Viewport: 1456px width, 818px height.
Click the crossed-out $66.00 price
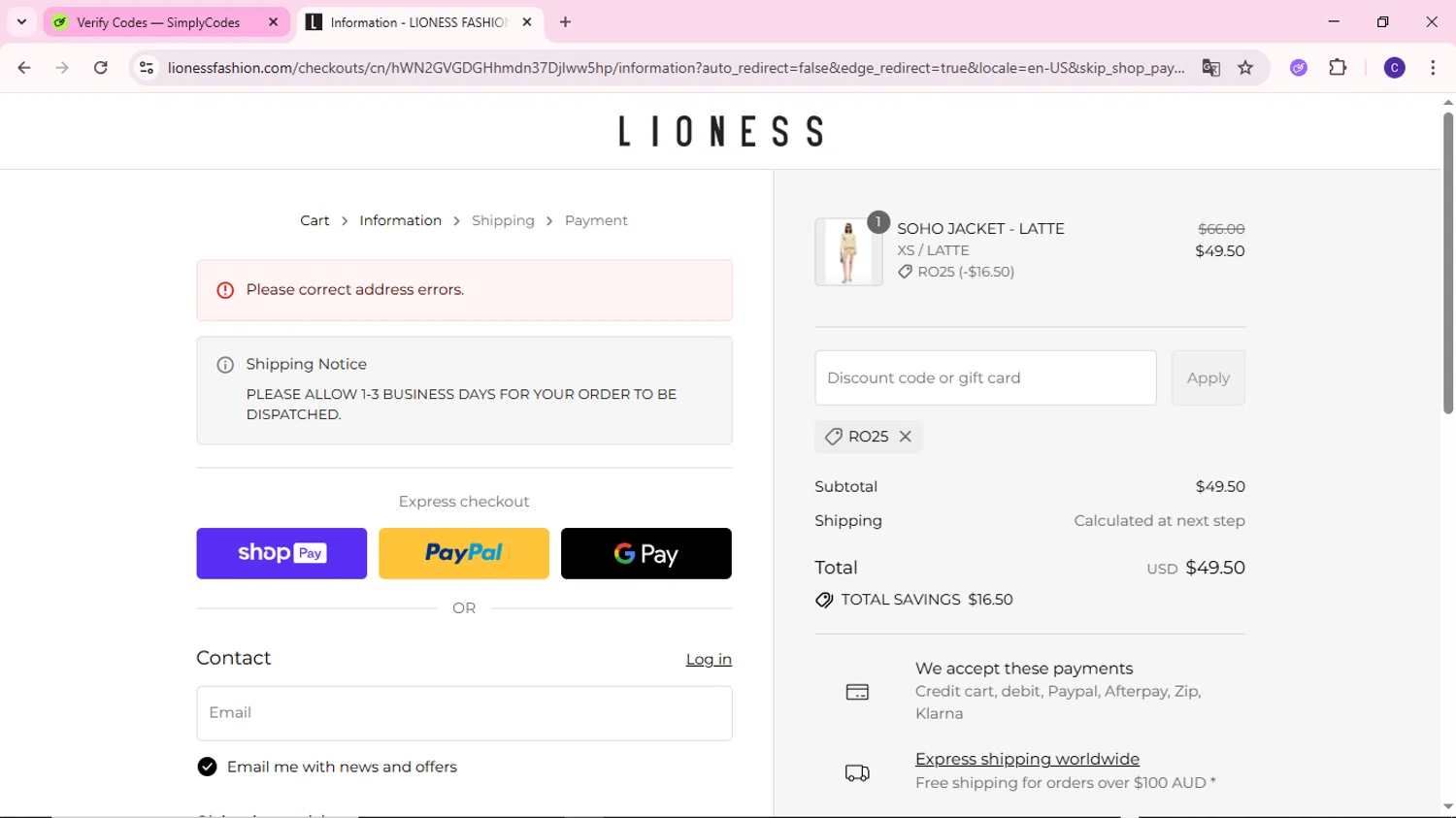(x=1221, y=229)
